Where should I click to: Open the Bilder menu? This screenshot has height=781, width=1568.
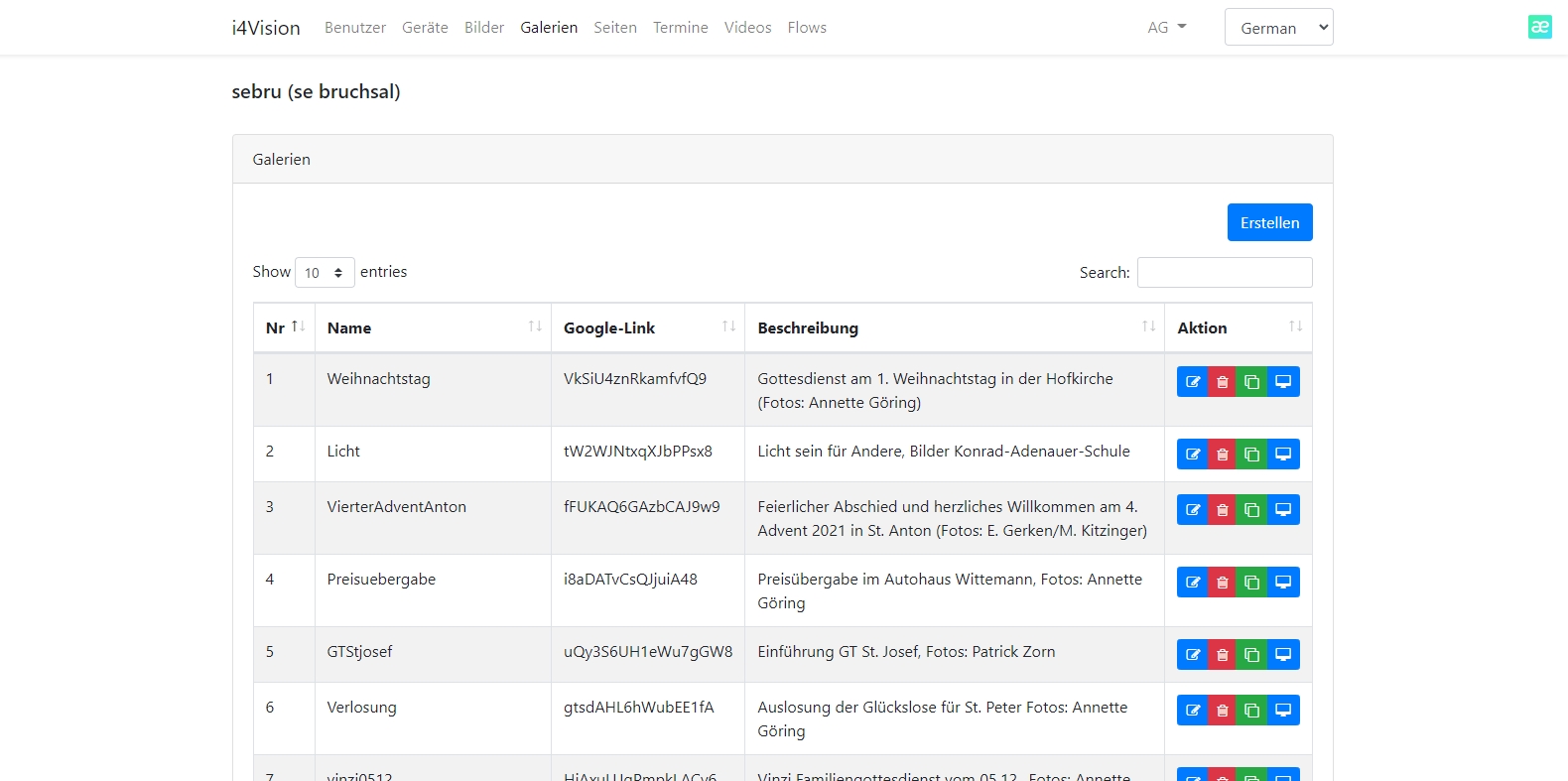[x=484, y=28]
